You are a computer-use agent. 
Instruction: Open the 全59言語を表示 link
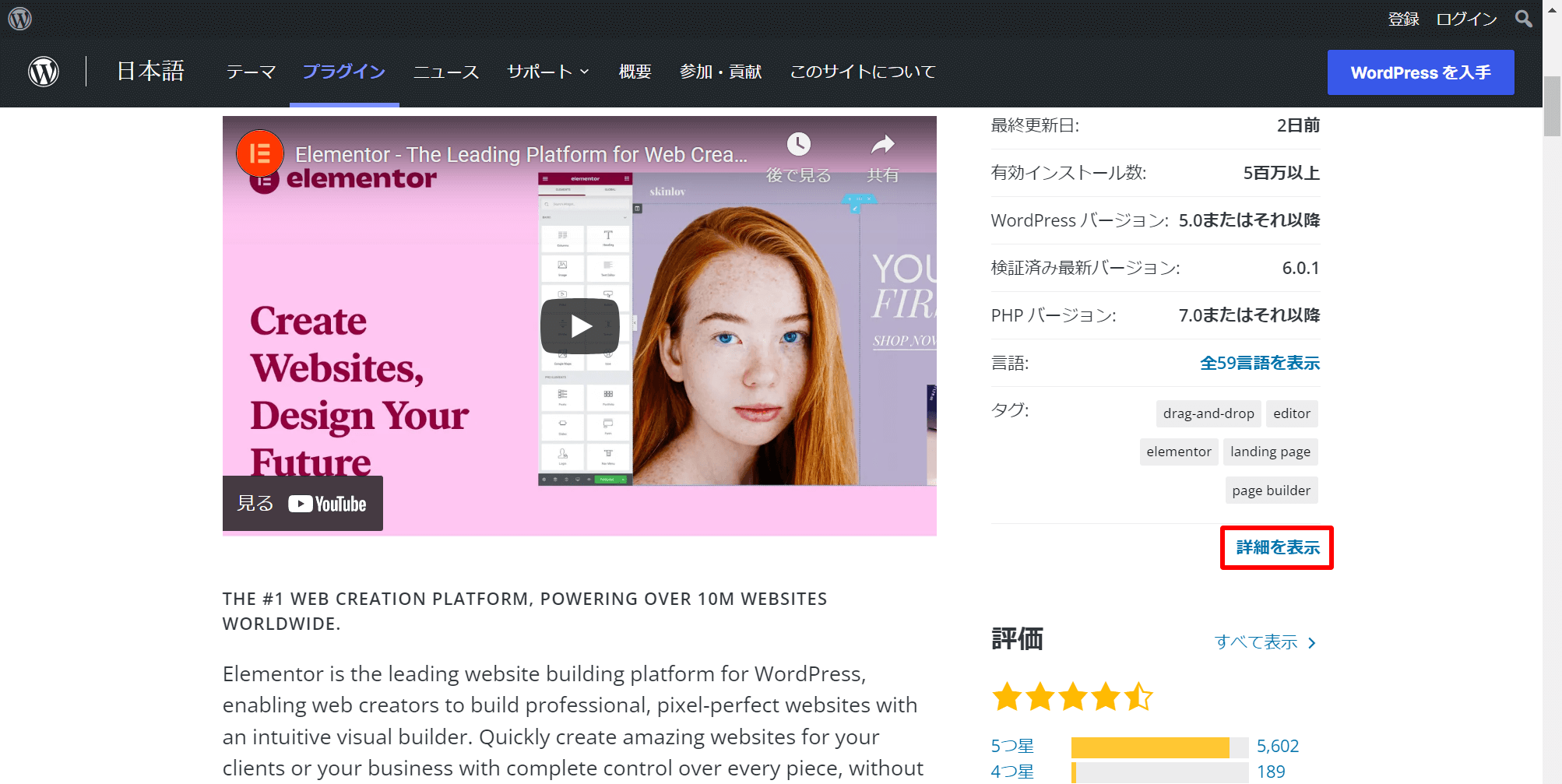(x=1260, y=363)
